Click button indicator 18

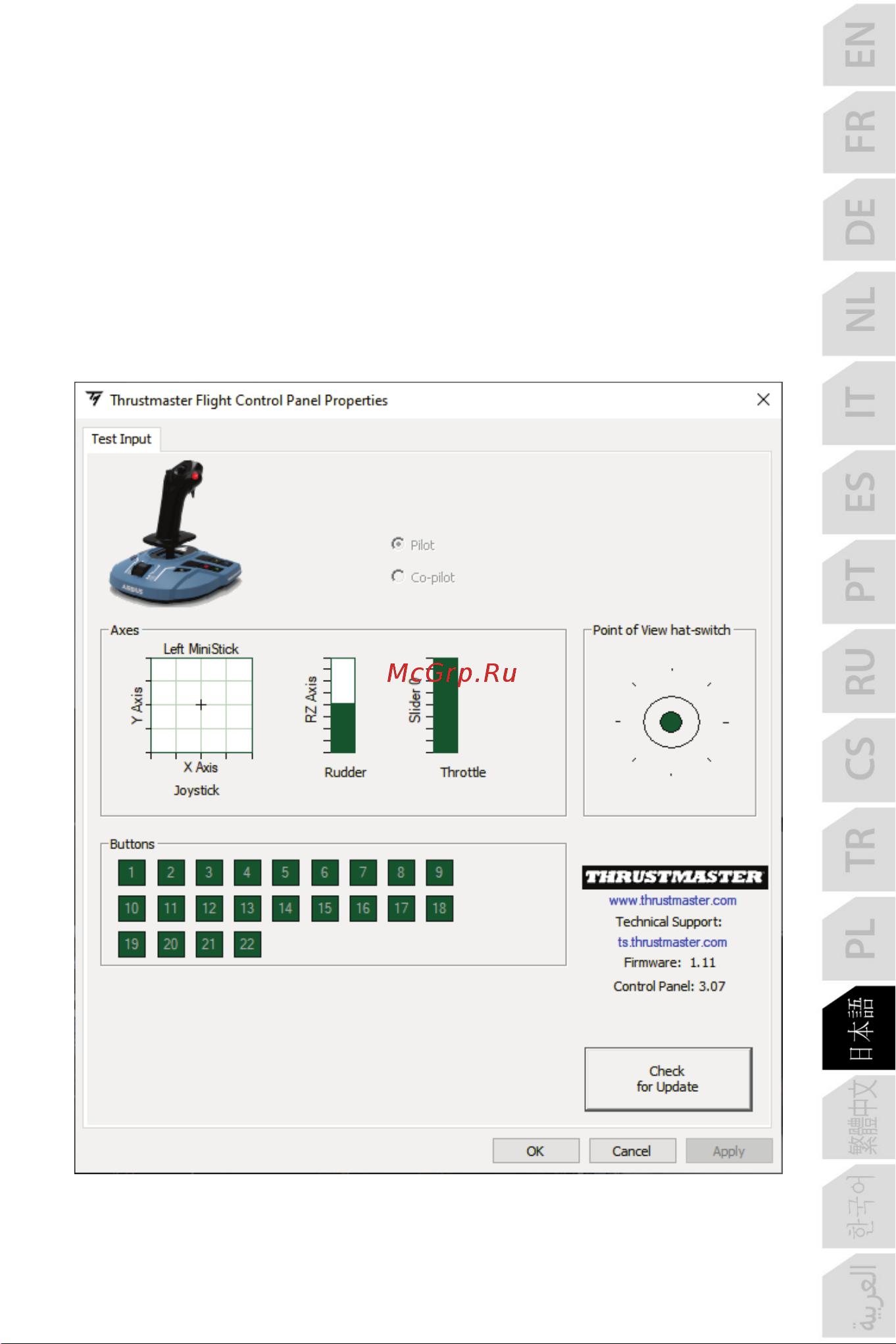pyautogui.click(x=439, y=908)
